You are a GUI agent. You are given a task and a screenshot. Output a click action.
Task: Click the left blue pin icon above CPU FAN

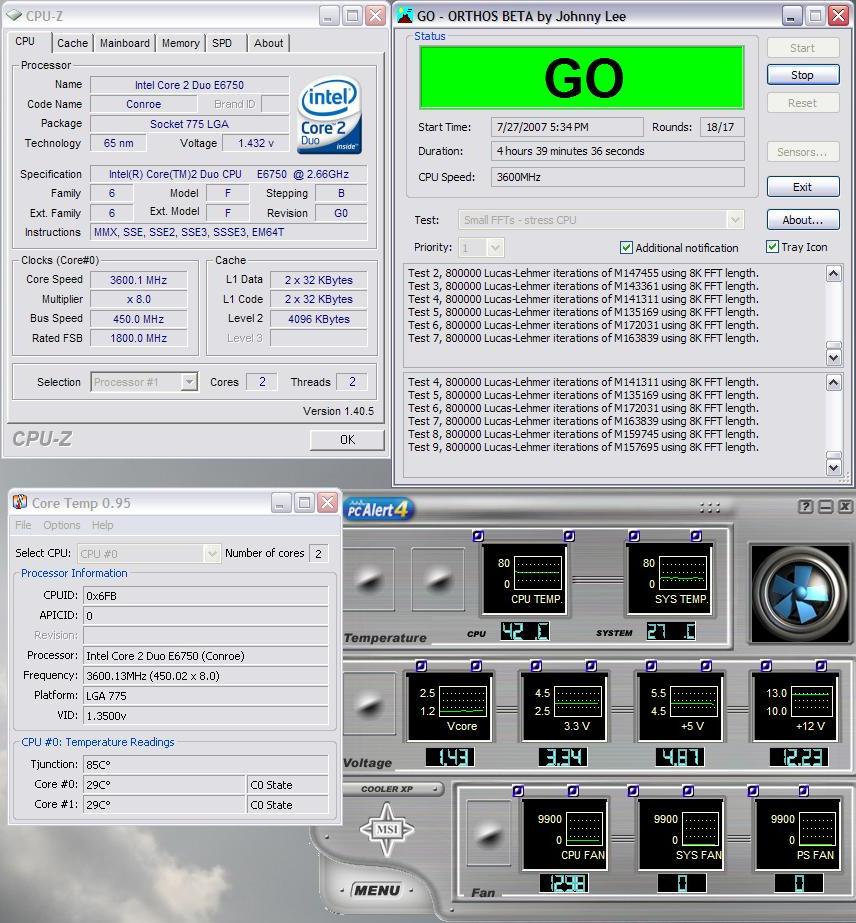click(x=518, y=791)
